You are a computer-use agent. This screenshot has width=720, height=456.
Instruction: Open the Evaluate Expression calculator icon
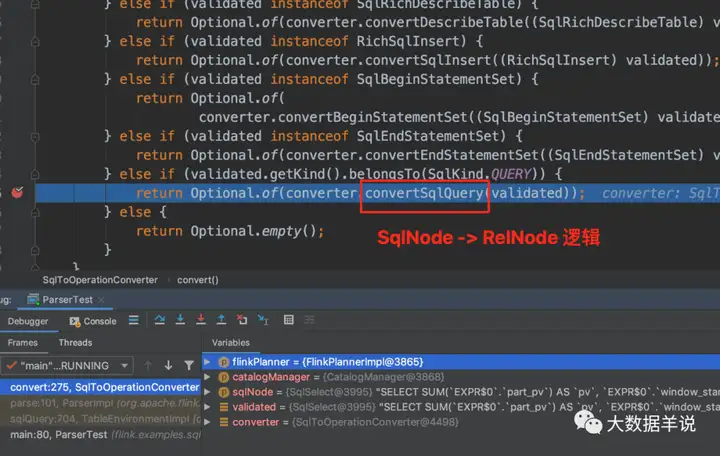[288, 320]
